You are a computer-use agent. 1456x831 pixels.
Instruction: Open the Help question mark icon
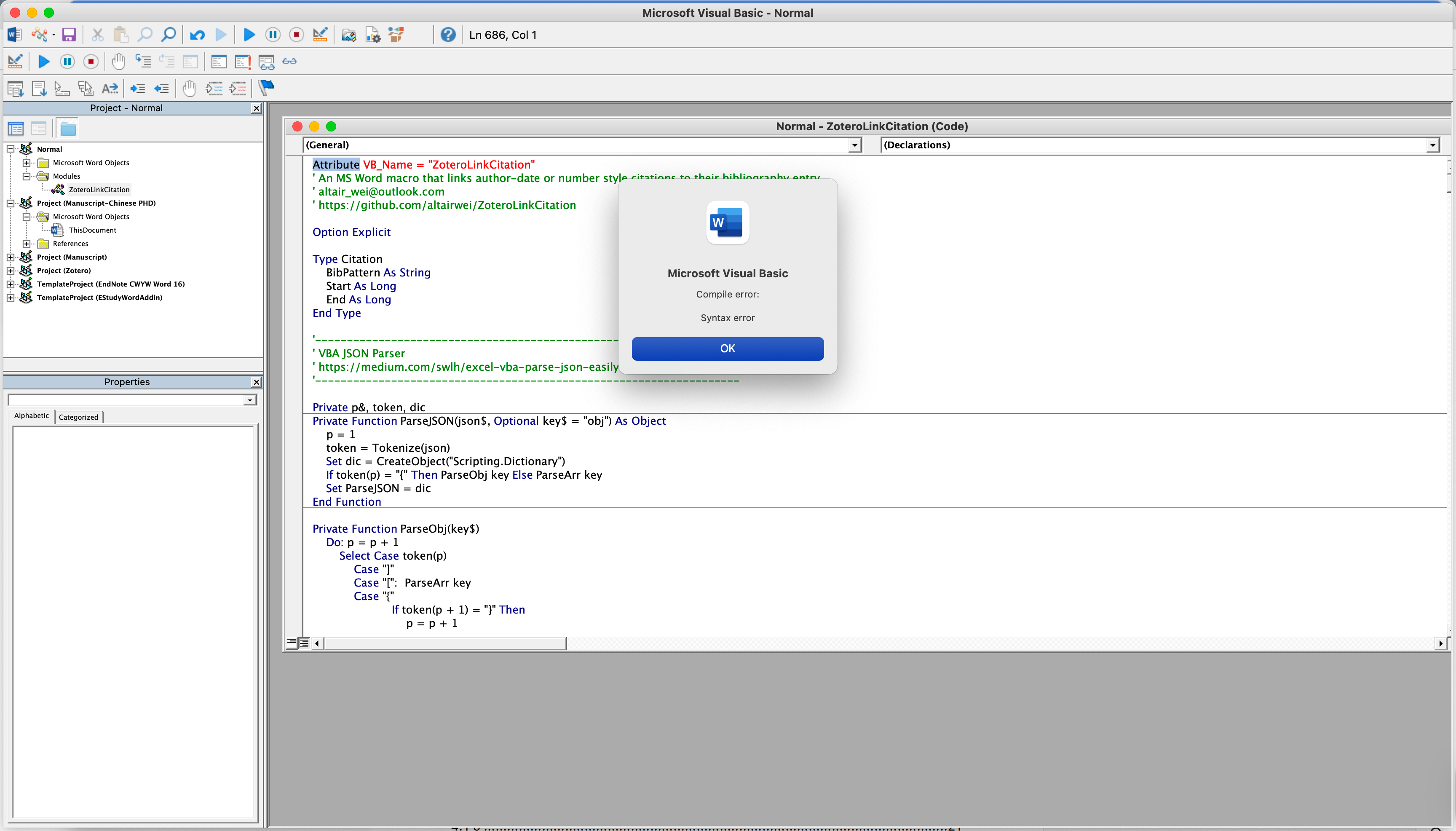pos(448,35)
